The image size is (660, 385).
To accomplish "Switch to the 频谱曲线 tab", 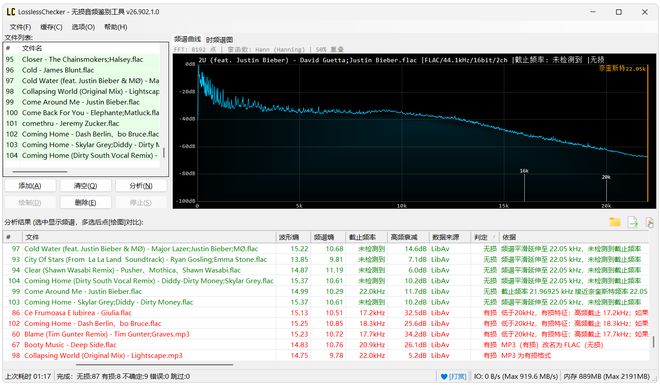I will pos(188,39).
